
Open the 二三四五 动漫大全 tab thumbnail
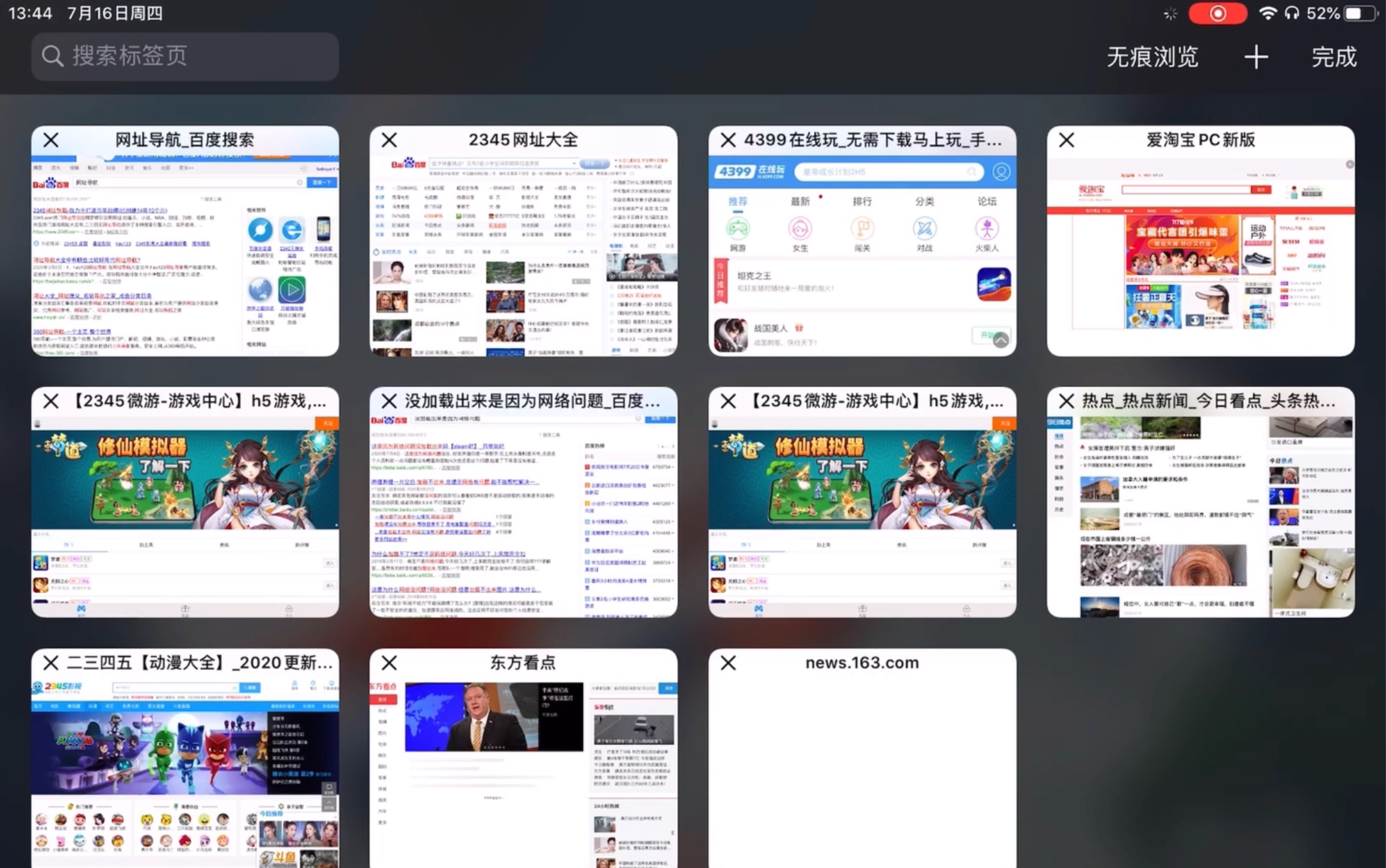(x=184, y=764)
